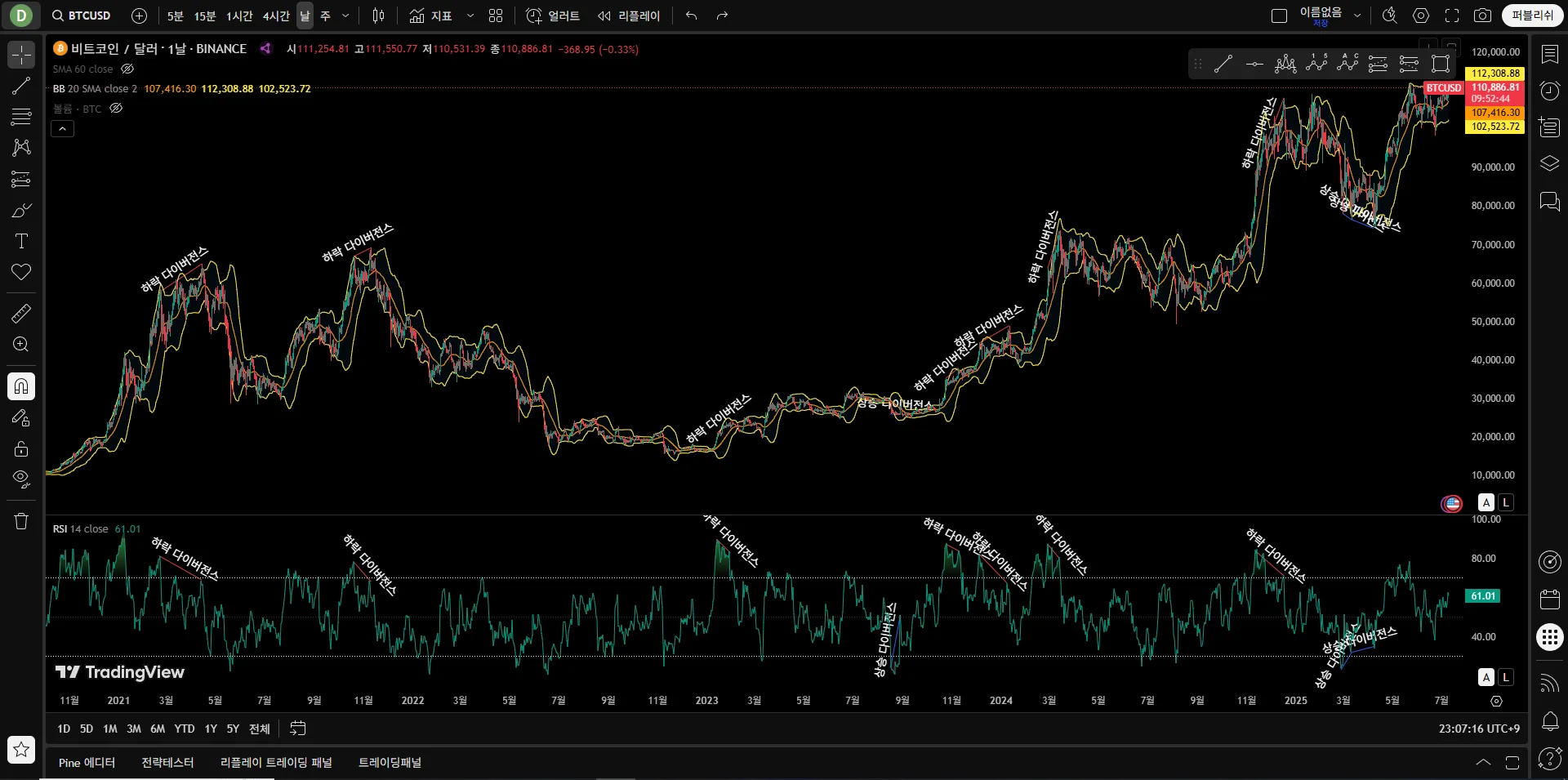Click the BTCUSD symbol search field
The image size is (1568, 780).
pos(82,16)
